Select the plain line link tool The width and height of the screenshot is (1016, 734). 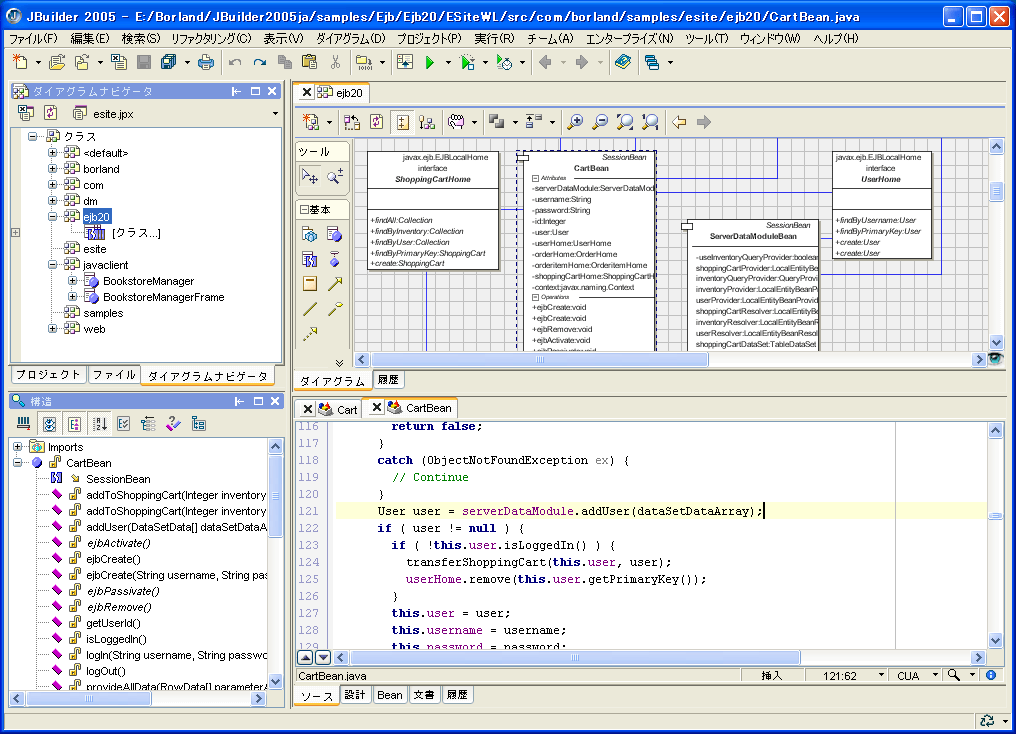pyautogui.click(x=310, y=309)
